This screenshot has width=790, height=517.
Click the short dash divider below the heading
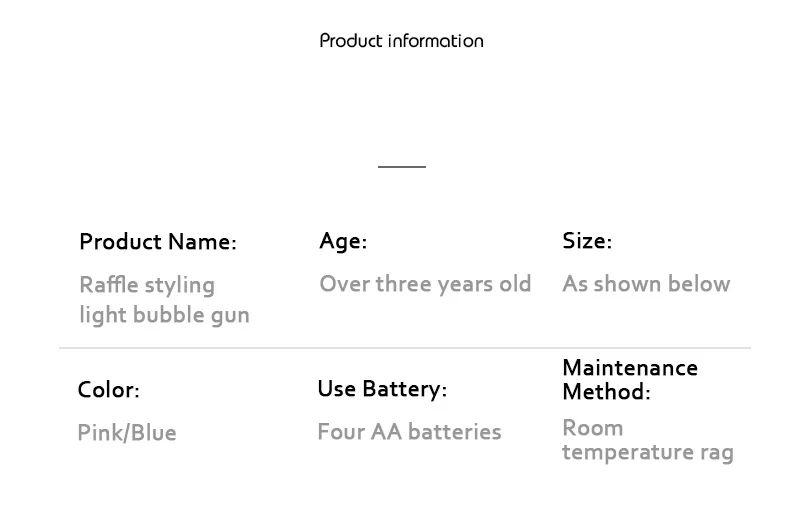[401, 166]
